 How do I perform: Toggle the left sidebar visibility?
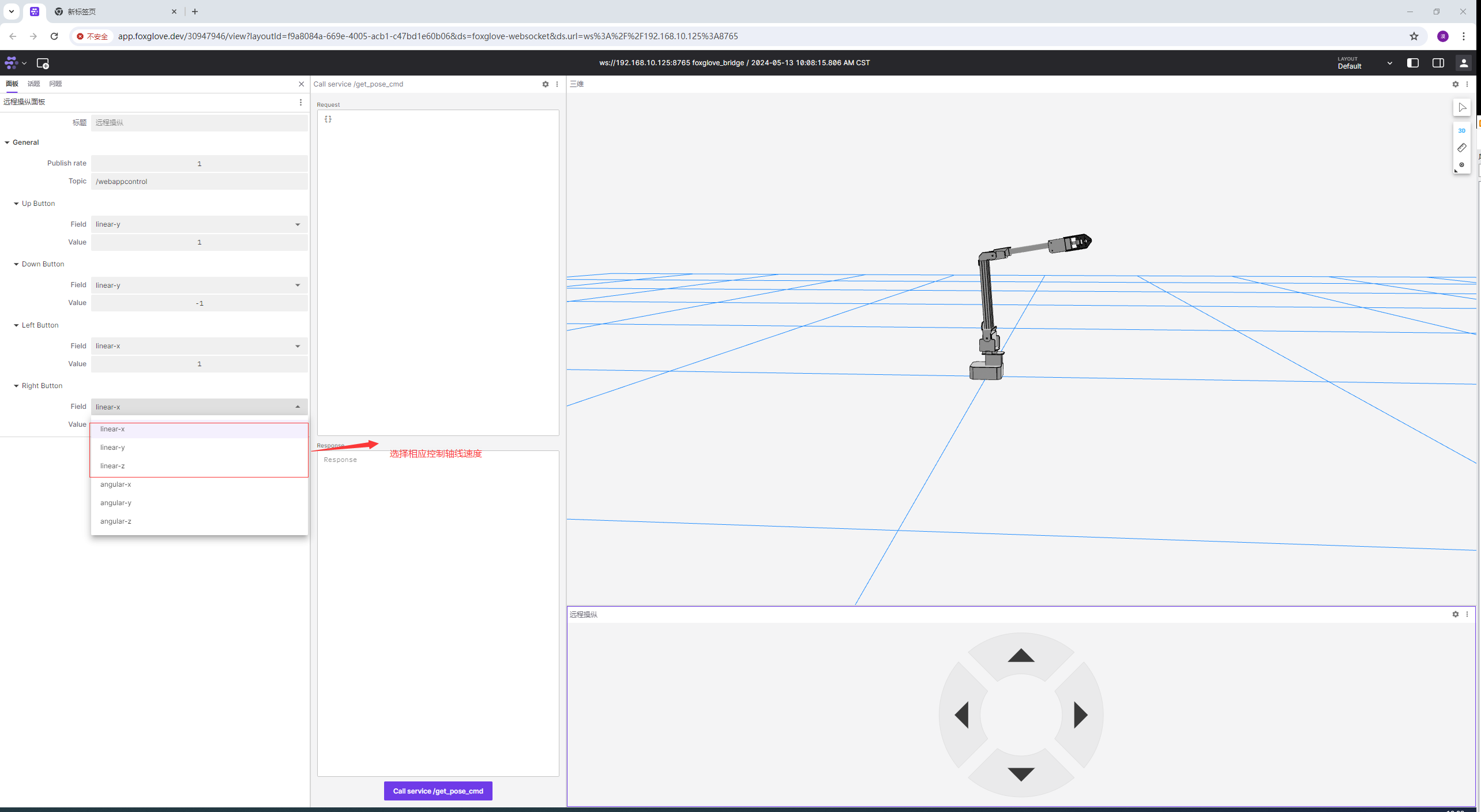[x=1412, y=63]
